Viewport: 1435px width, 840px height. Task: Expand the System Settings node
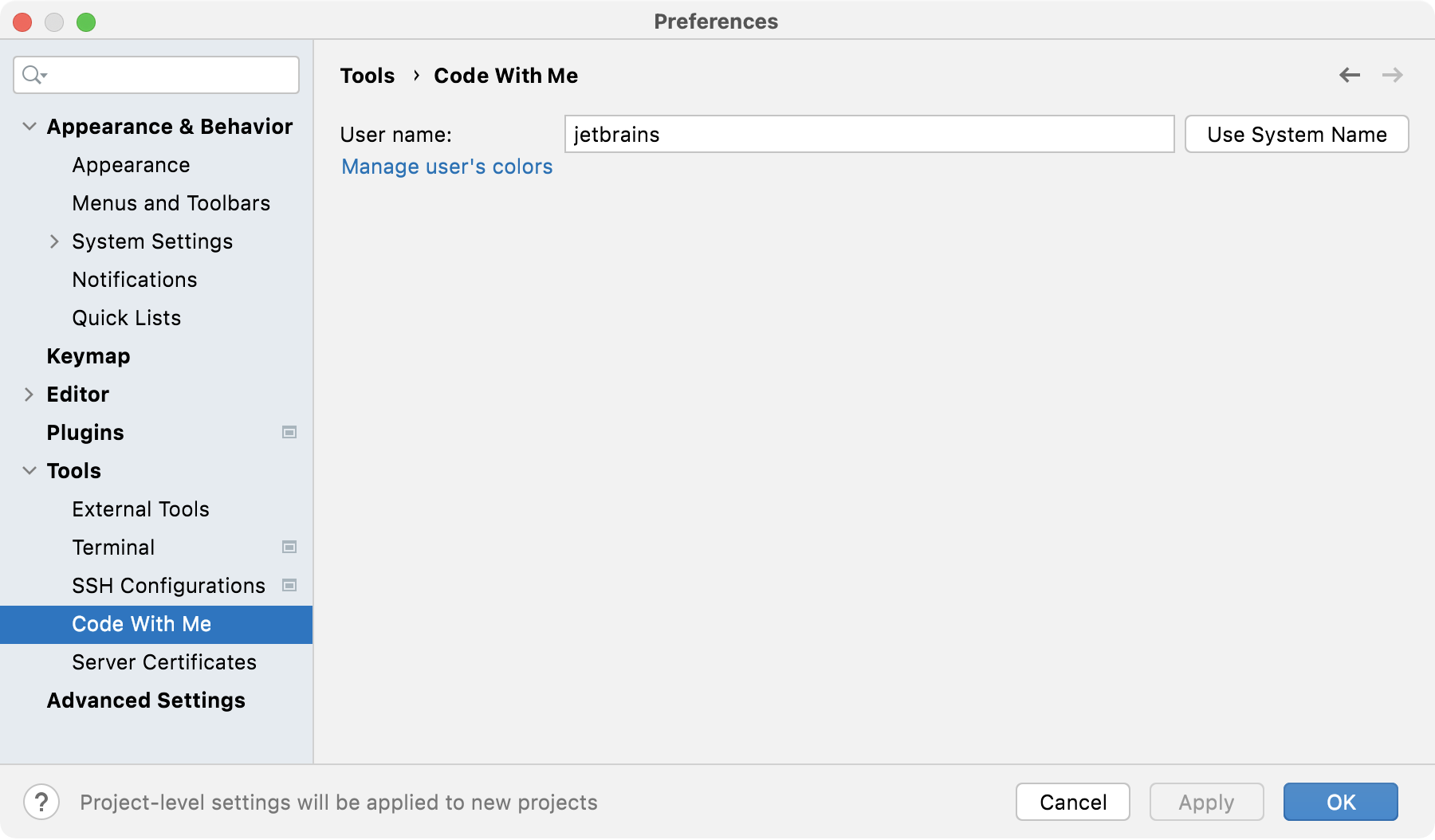click(x=54, y=241)
